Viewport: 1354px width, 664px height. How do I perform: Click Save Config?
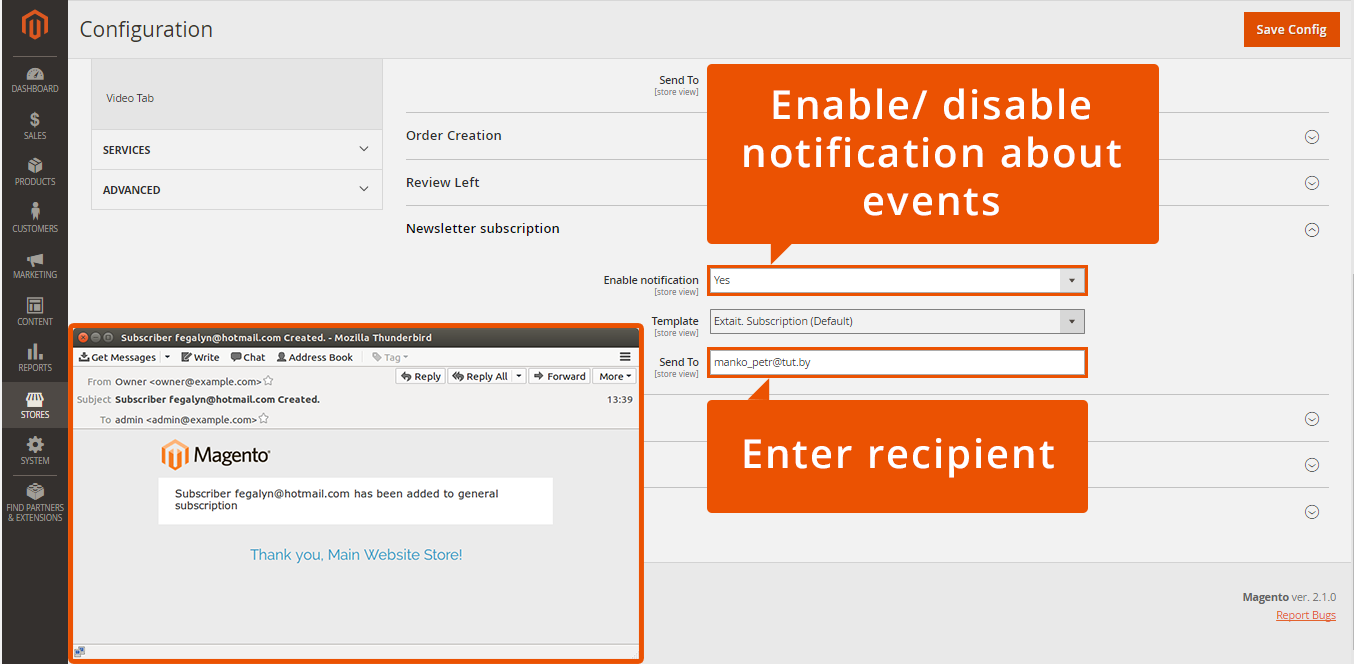point(1291,29)
